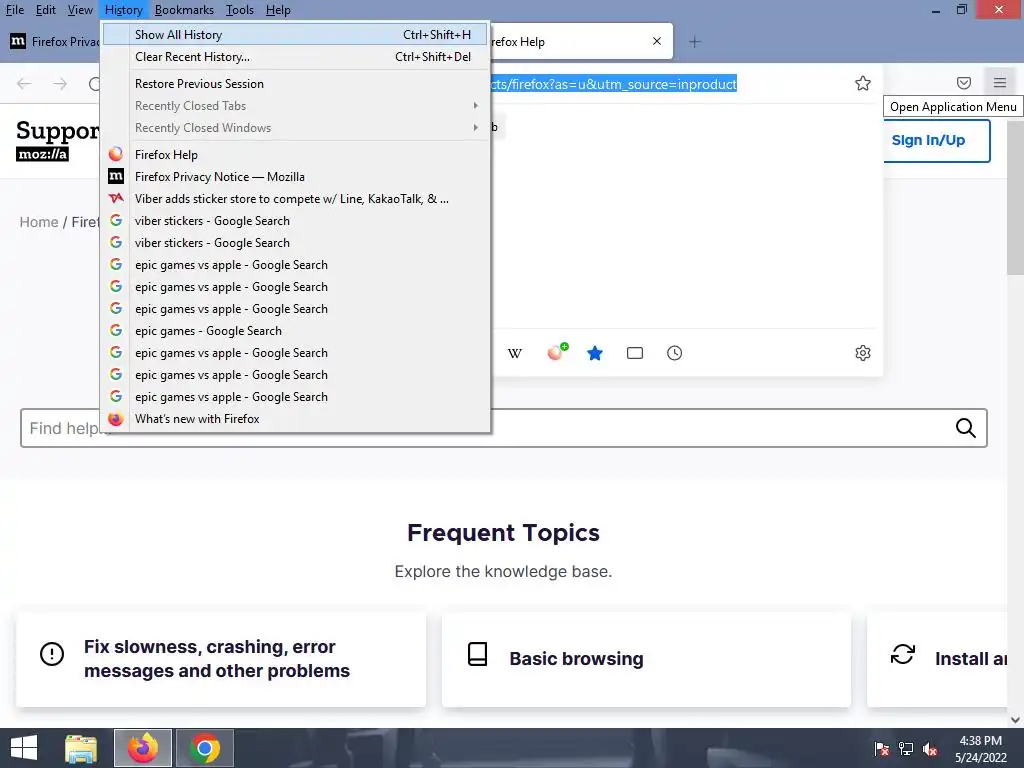
Task: Click the Save to Pocket icon
Action: pos(963,83)
